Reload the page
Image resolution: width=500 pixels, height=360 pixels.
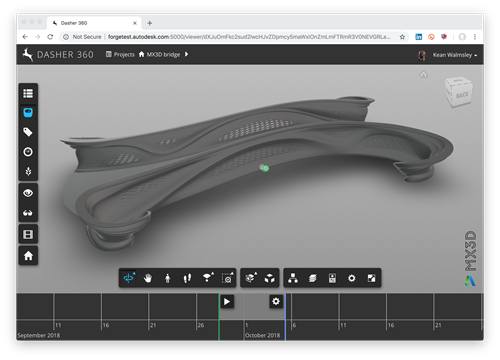pos(50,37)
